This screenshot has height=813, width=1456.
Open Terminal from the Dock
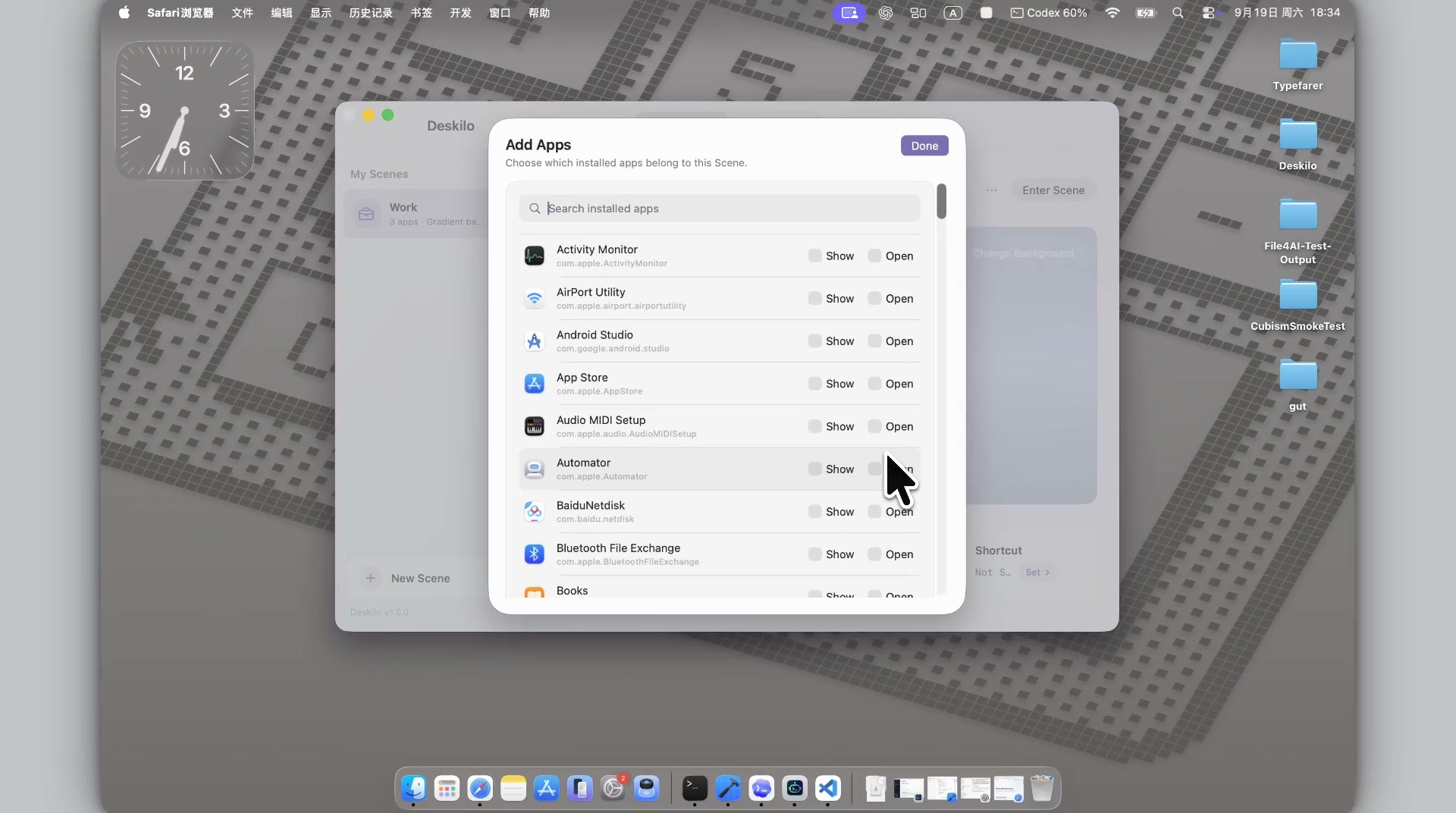tap(695, 789)
